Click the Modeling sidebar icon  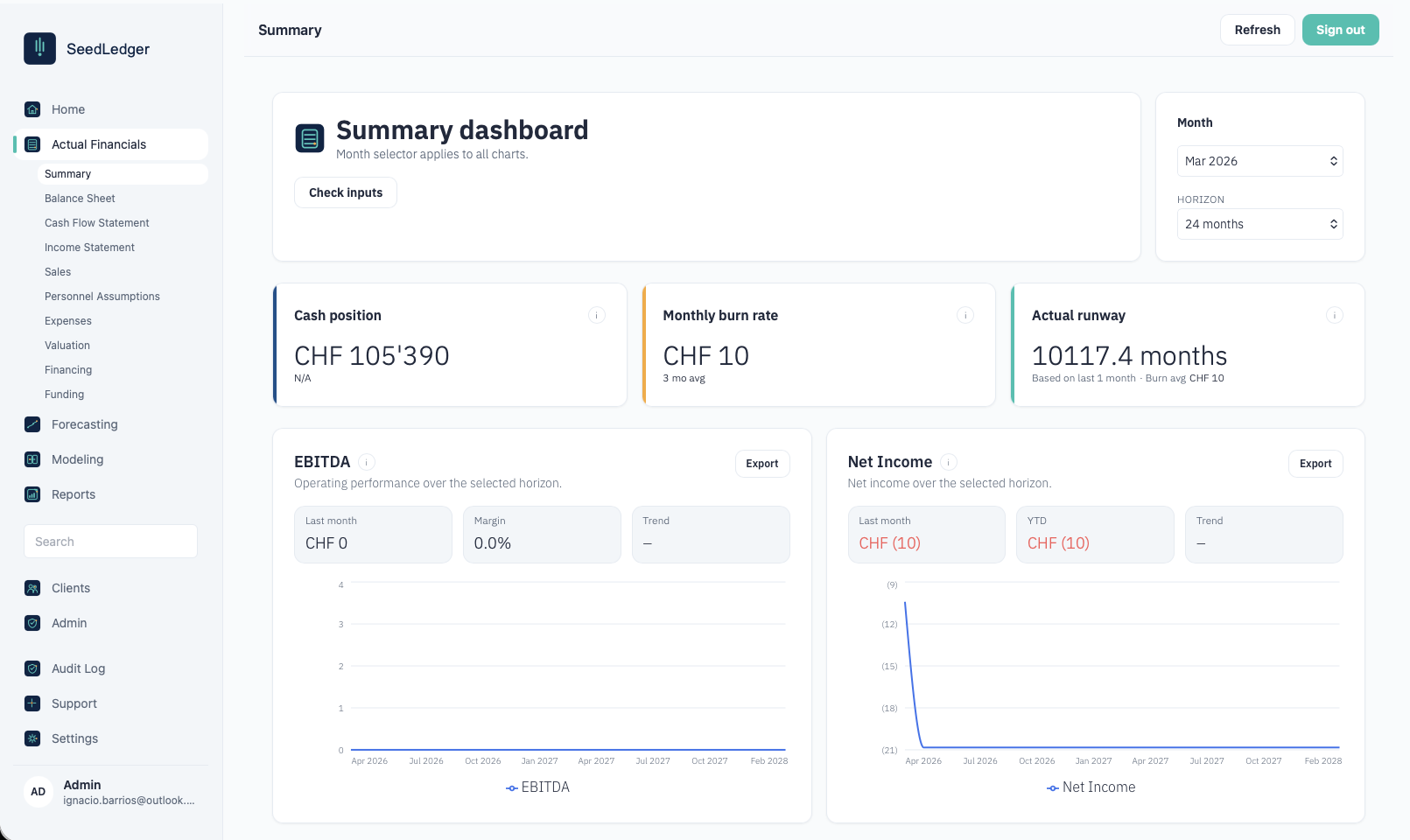32,459
